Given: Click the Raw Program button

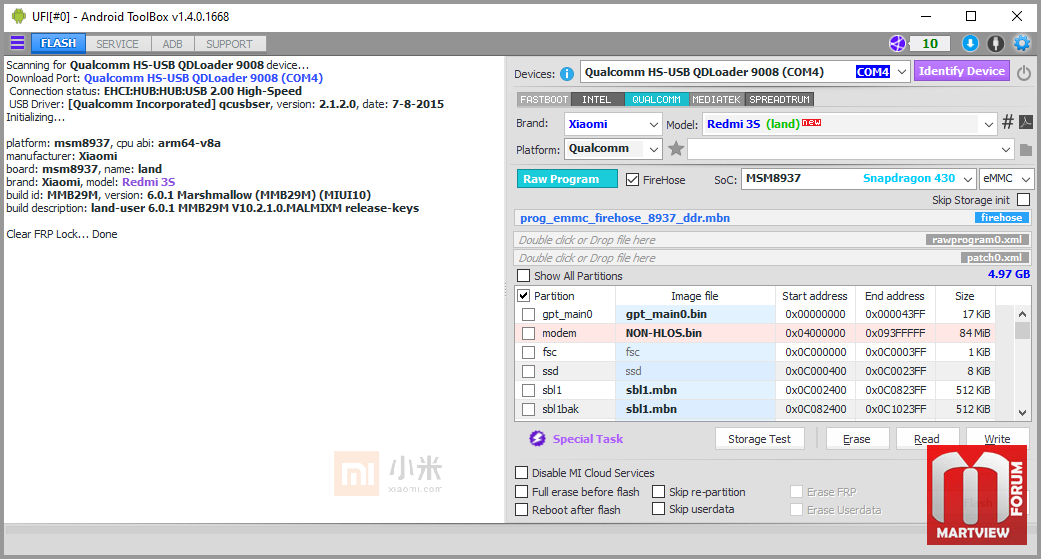Looking at the screenshot, I should coord(567,179).
